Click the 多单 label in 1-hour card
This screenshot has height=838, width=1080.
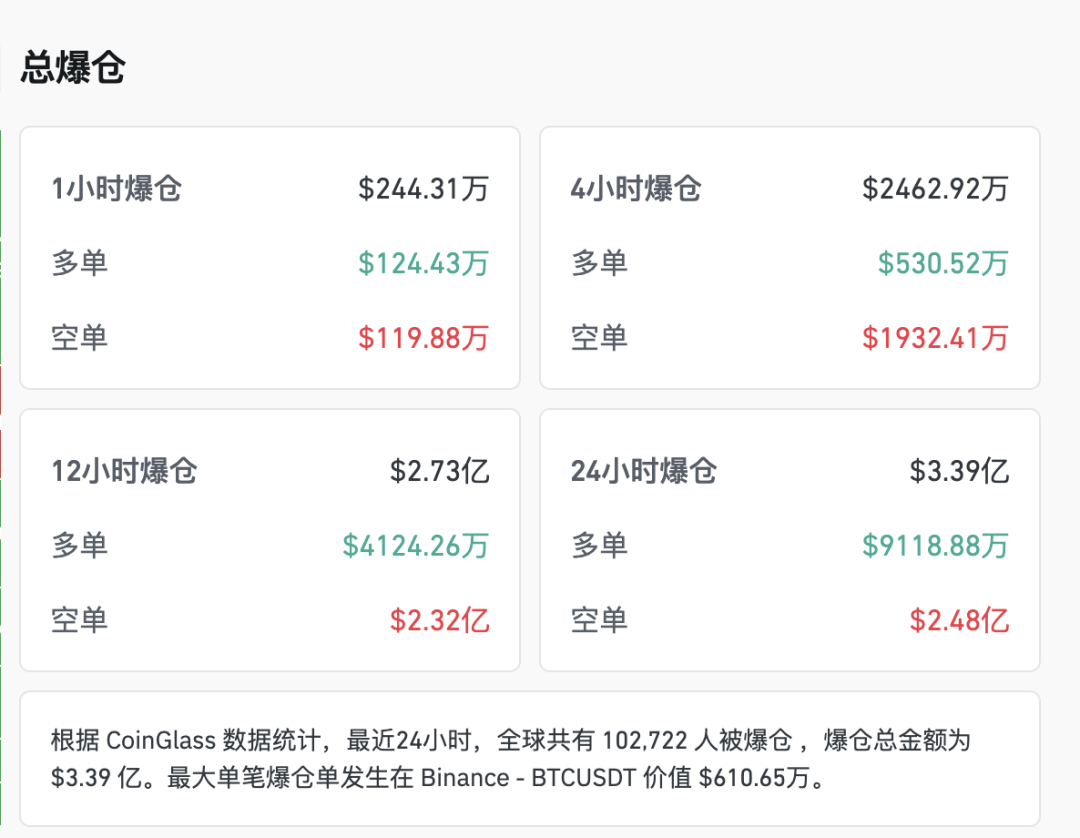80,263
